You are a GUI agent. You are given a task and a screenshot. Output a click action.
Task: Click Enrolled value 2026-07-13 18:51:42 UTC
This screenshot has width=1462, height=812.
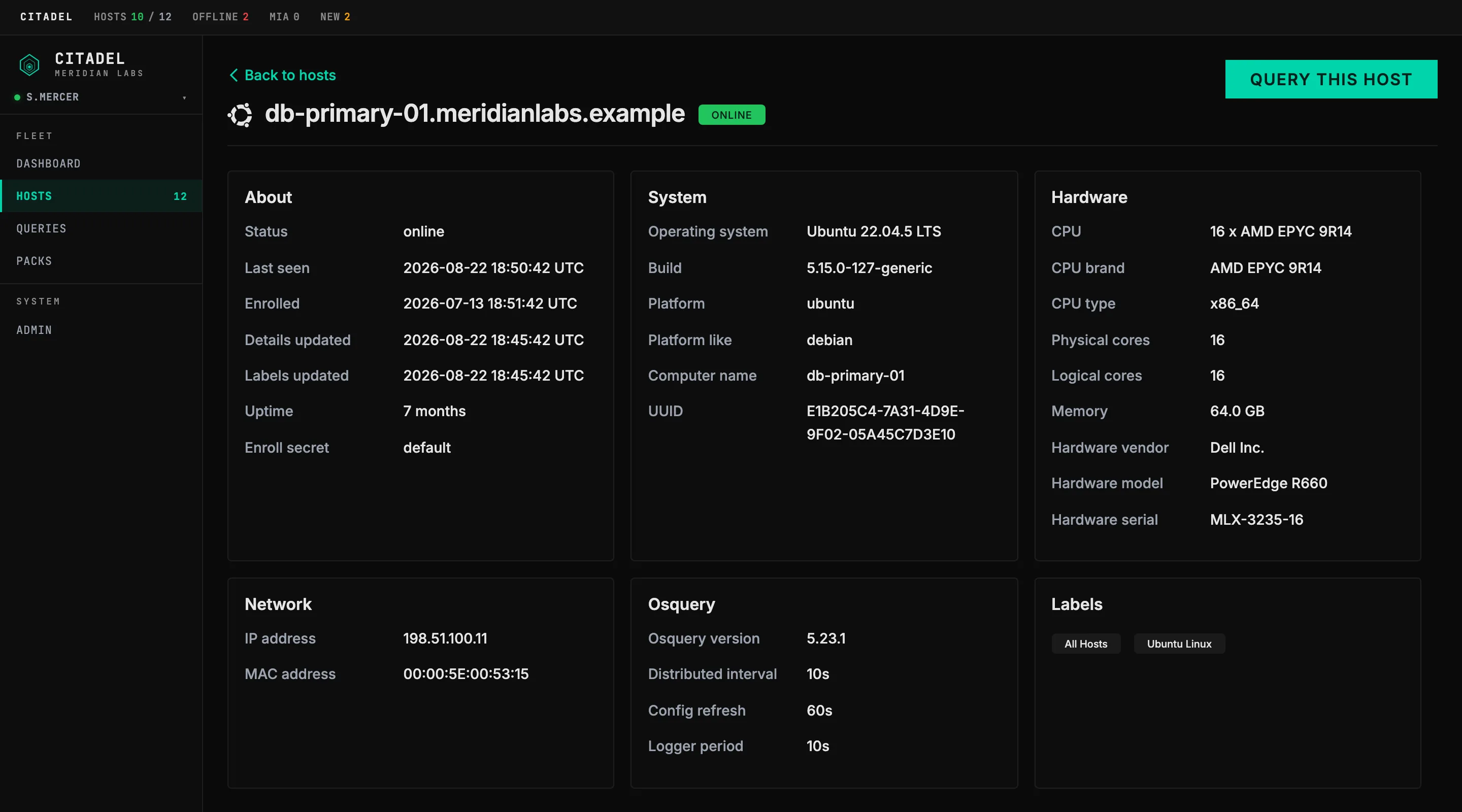(x=490, y=303)
